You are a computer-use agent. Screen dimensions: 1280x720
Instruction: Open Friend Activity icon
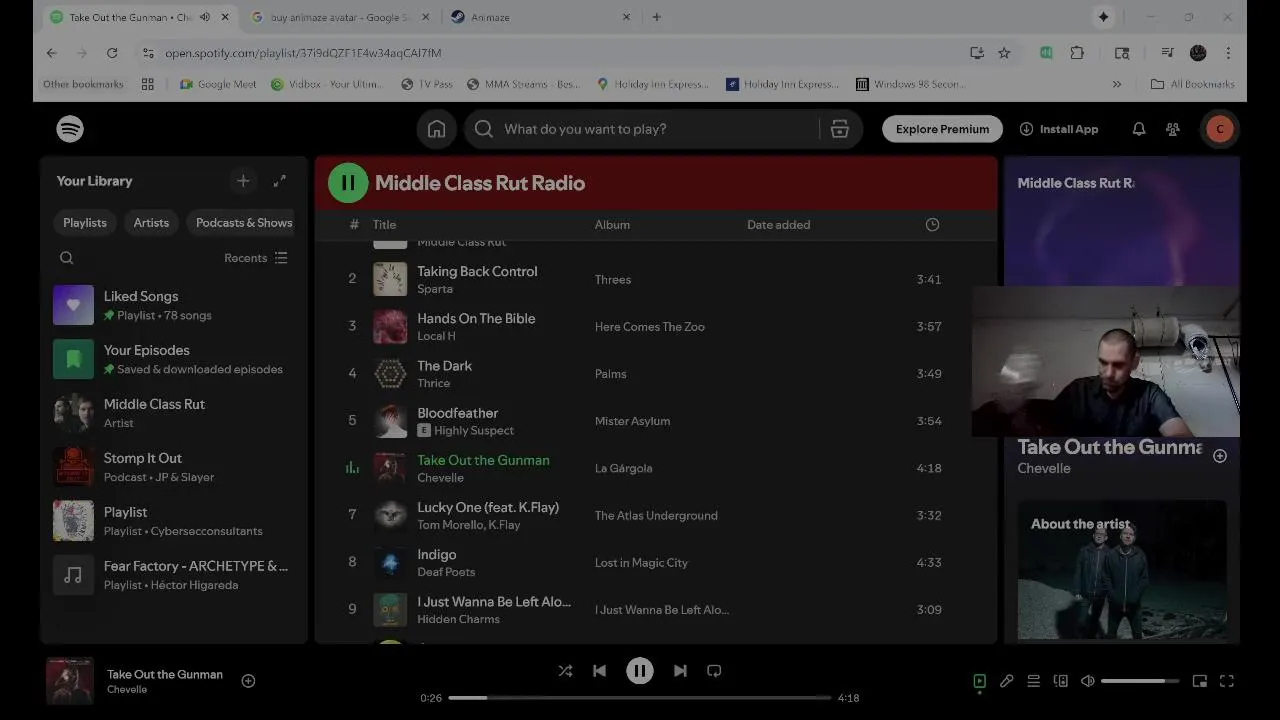(1173, 129)
